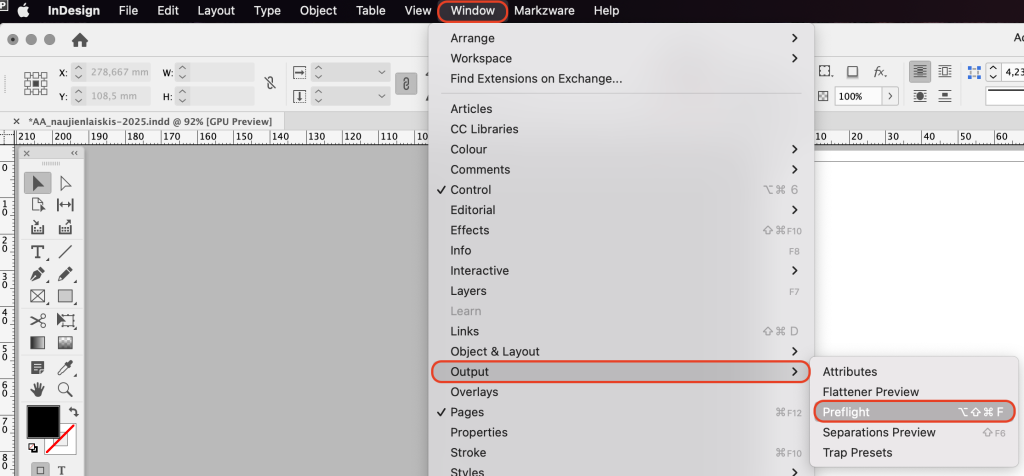The height and width of the screenshot is (476, 1024).
Task: Select the Hand tool
Action: coord(38,389)
